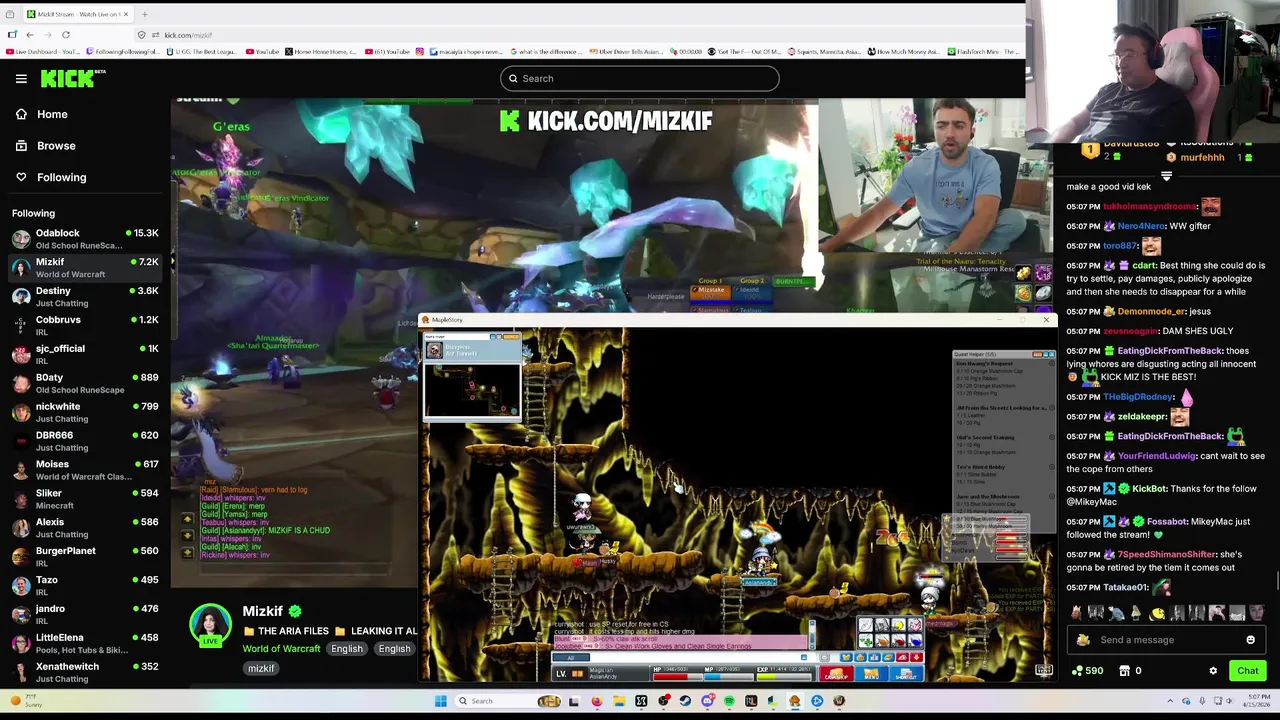Type in the Send a message box

tap(1165, 640)
